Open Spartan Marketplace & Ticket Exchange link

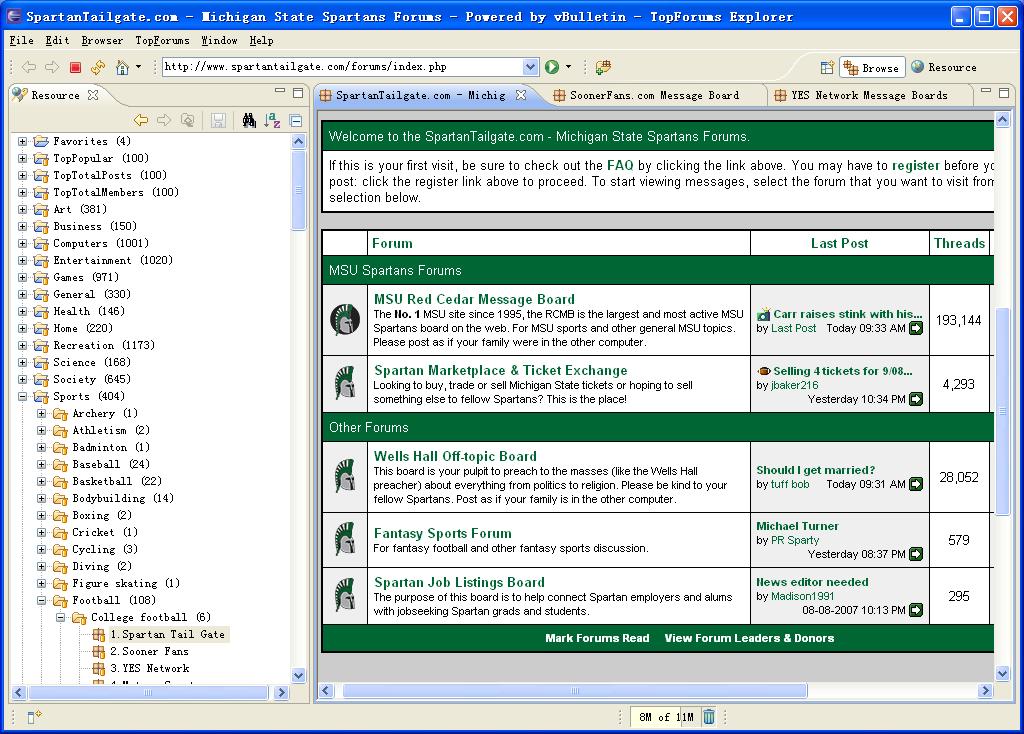point(500,370)
